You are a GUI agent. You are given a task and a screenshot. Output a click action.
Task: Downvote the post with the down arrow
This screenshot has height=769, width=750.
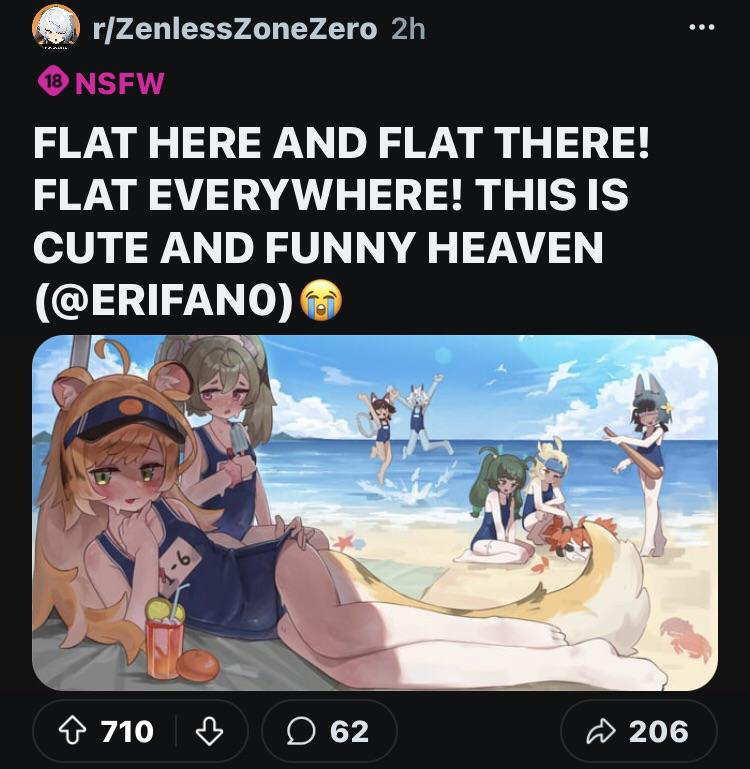(209, 731)
